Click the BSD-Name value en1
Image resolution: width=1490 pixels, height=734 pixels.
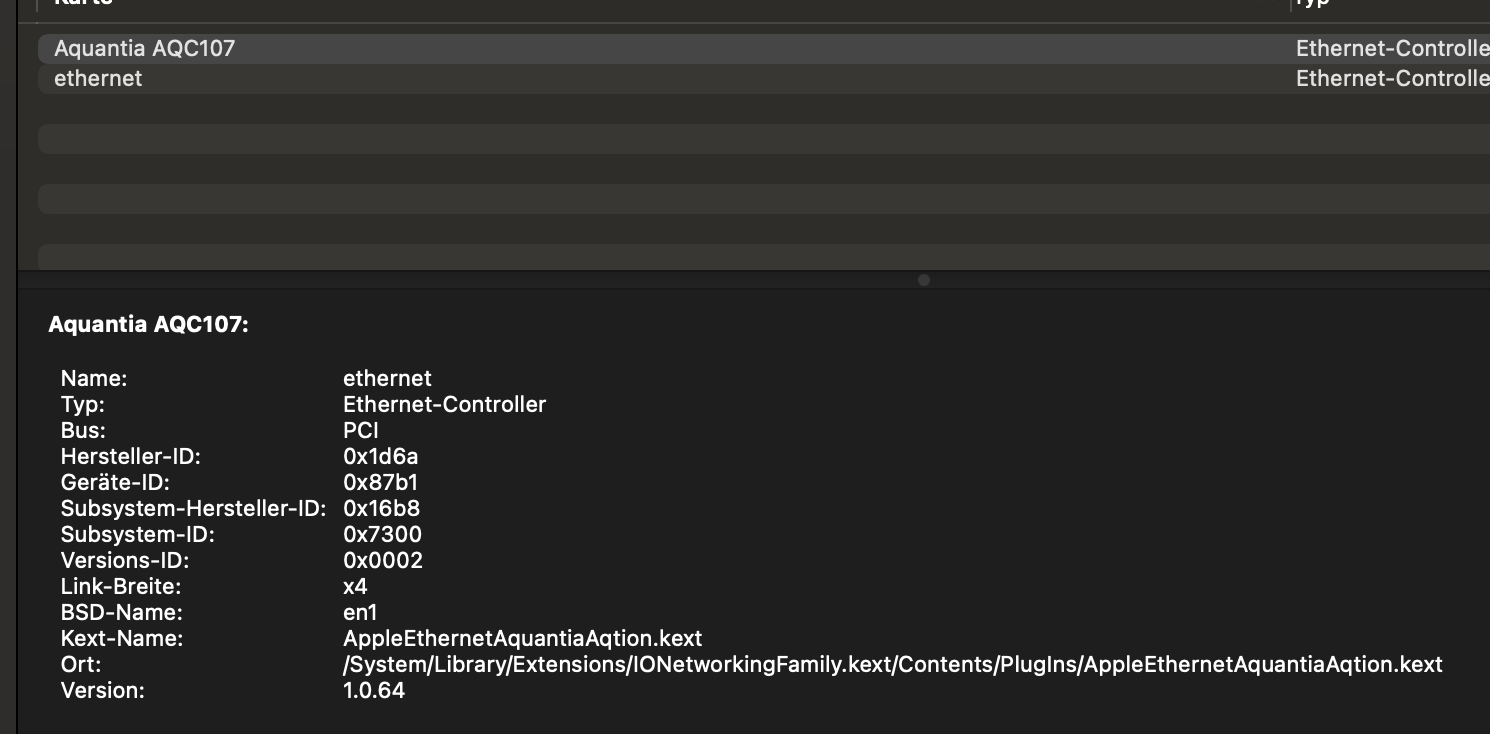[x=360, y=612]
